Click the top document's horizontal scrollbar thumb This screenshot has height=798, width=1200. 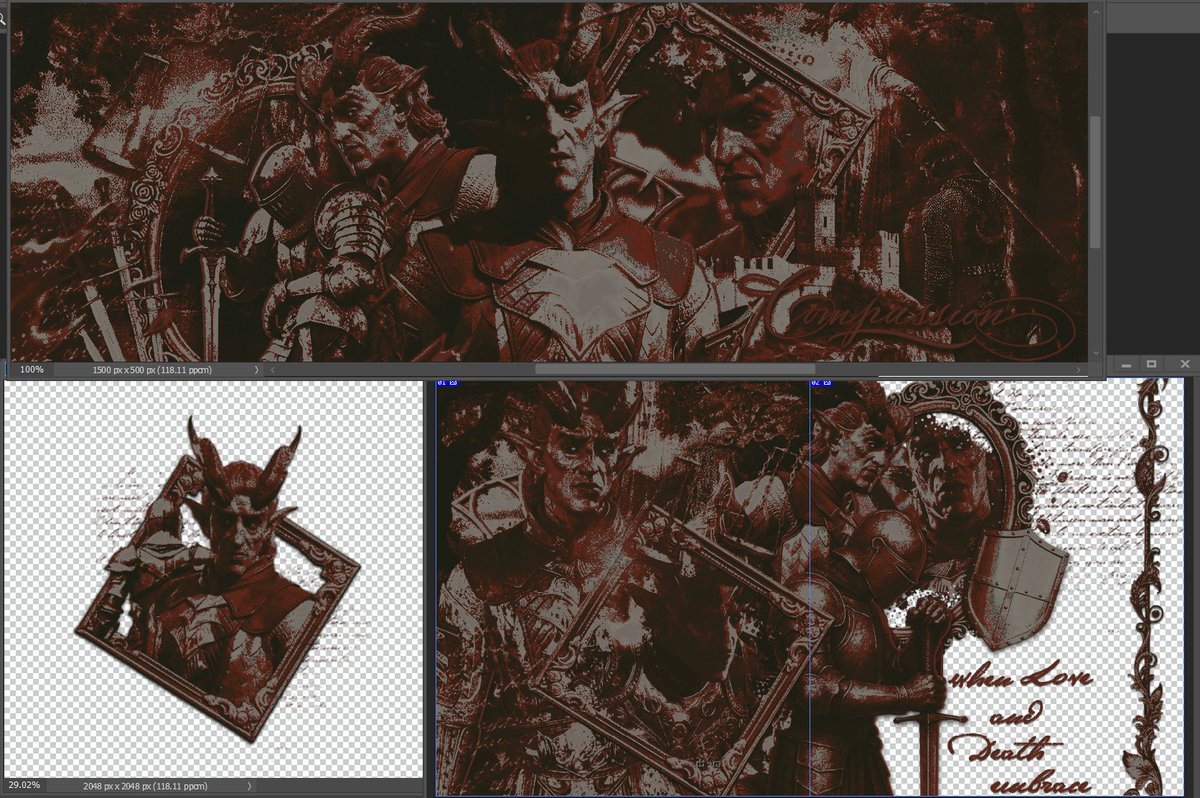point(675,369)
